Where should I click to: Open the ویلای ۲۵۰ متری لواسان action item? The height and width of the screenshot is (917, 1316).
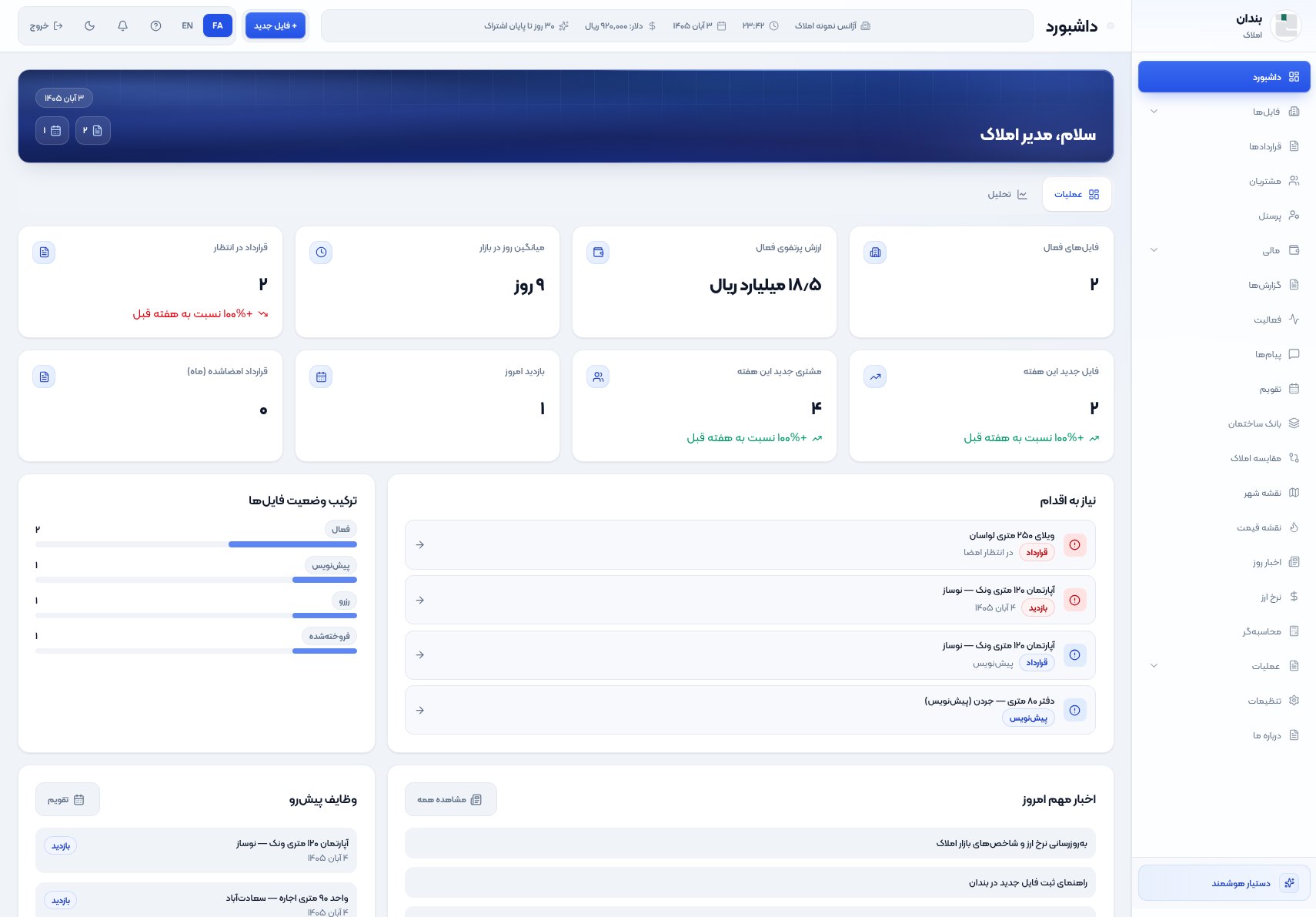750,544
